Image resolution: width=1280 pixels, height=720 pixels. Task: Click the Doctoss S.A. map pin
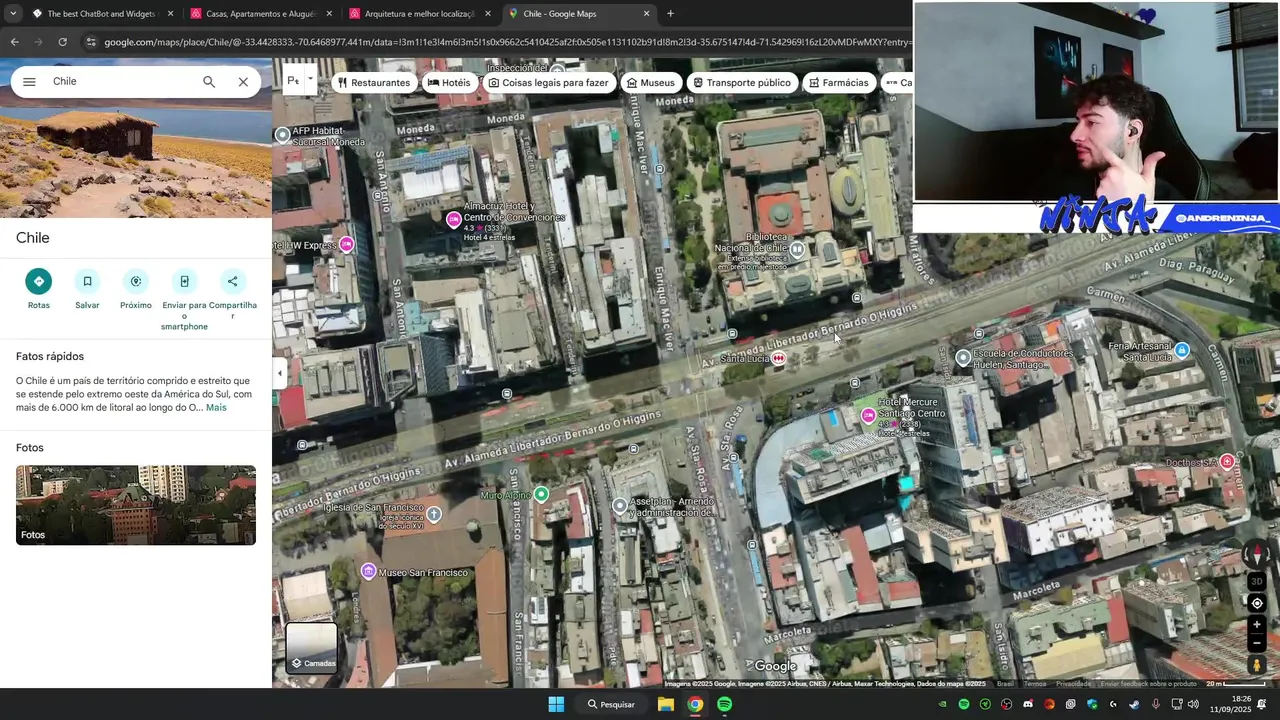coord(1227,461)
